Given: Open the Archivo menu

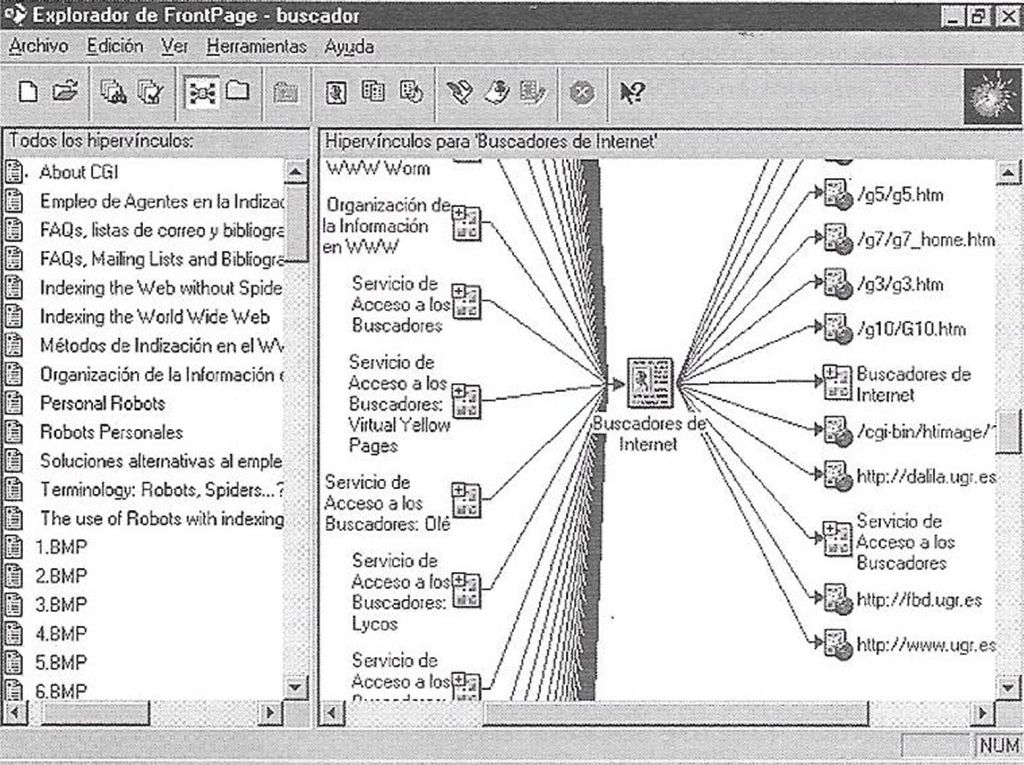Looking at the screenshot, I should 39,46.
